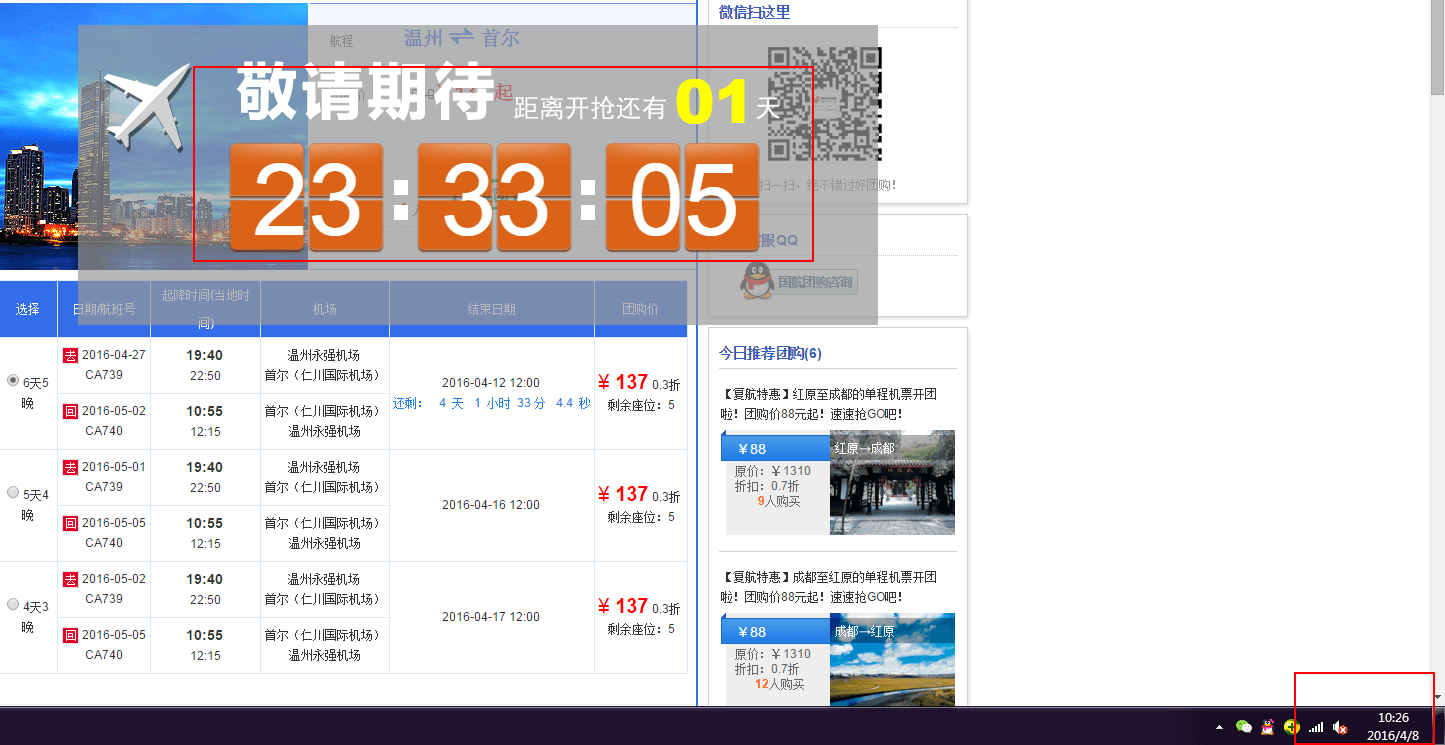1445x745 pixels.
Task: Select the 5天4晚 trip radio button
Action: point(13,492)
